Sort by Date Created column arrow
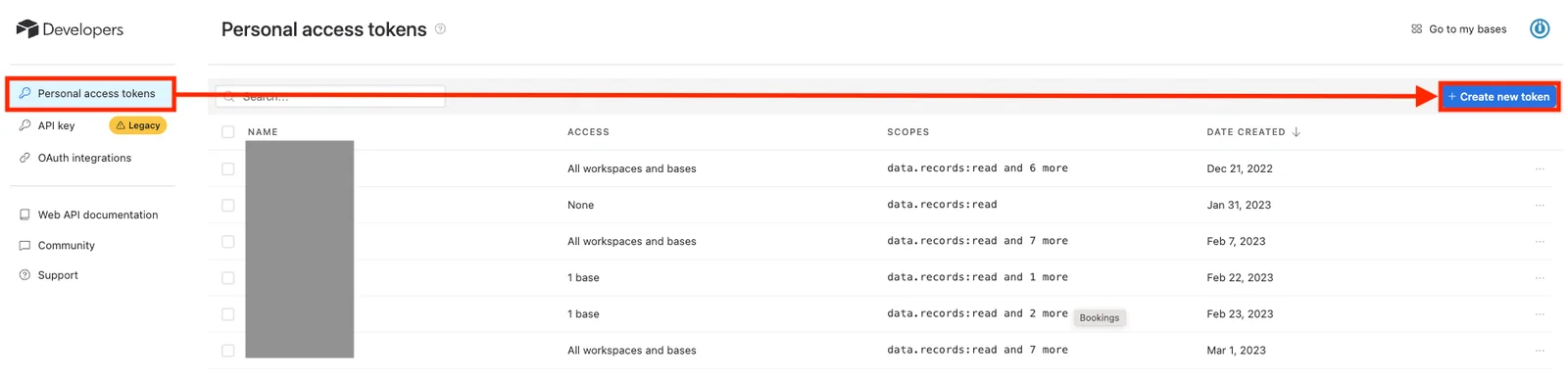 tap(1296, 132)
